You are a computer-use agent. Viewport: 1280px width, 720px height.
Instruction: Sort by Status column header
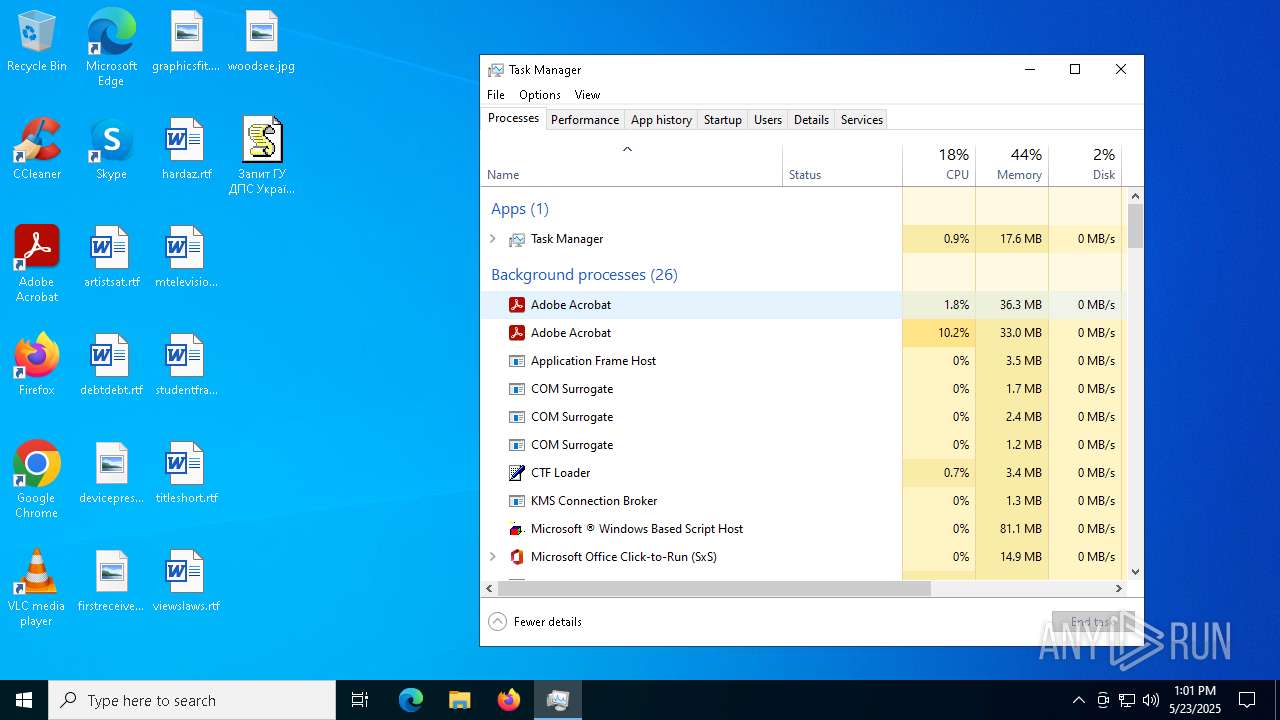[x=843, y=165]
